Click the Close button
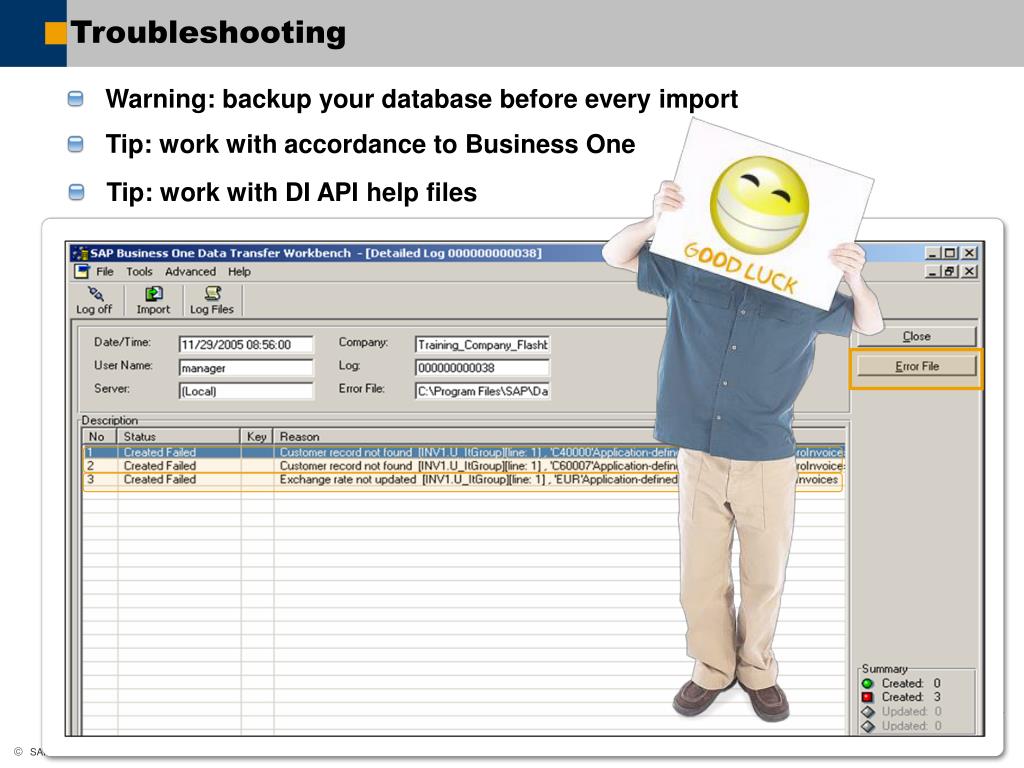 click(x=916, y=336)
